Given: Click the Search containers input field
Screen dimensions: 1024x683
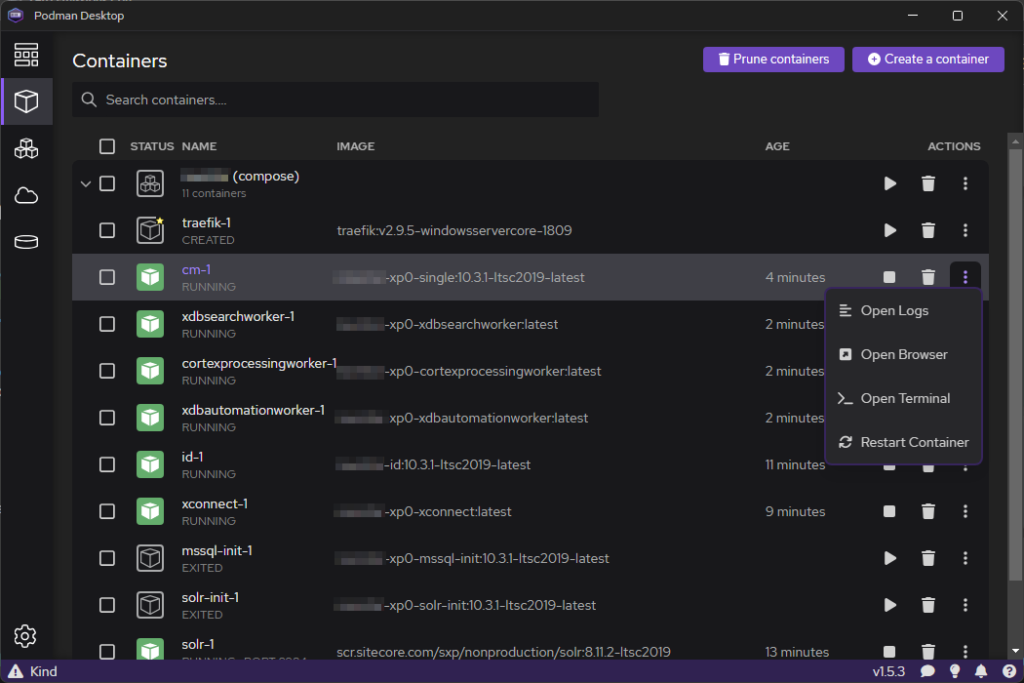Looking at the screenshot, I should coord(335,100).
